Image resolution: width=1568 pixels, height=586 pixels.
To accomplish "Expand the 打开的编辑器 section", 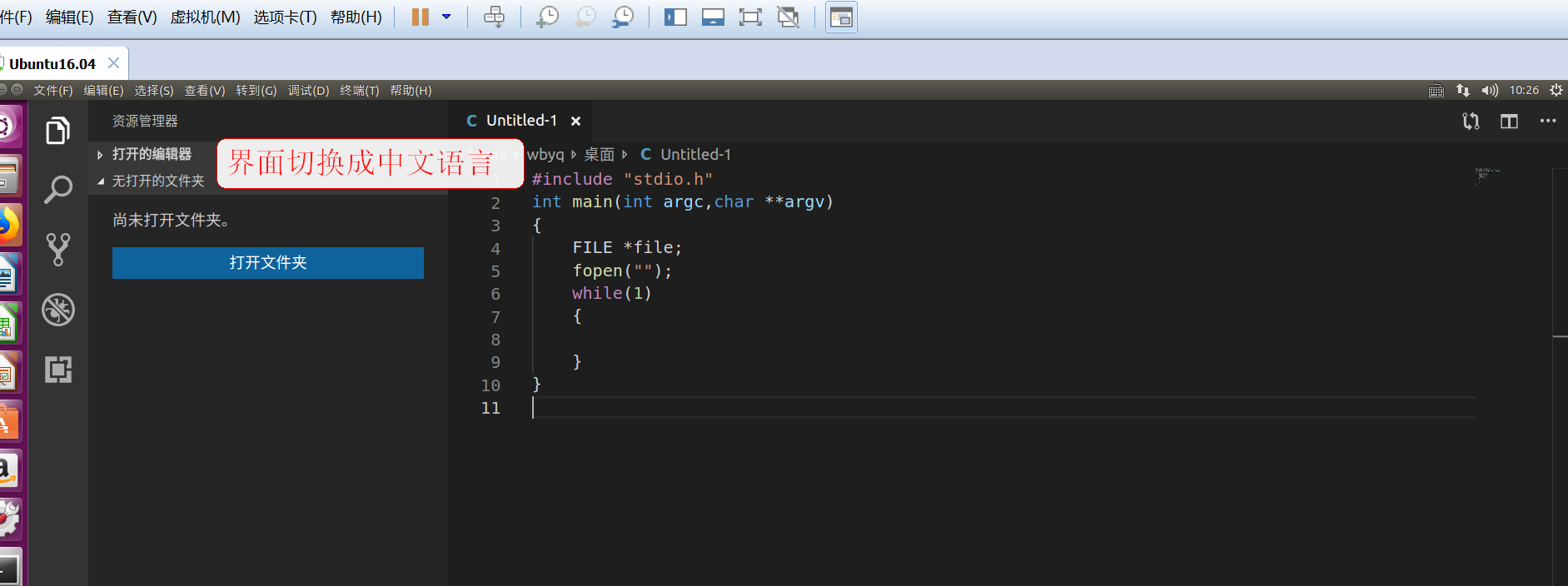I will pyautogui.click(x=152, y=155).
